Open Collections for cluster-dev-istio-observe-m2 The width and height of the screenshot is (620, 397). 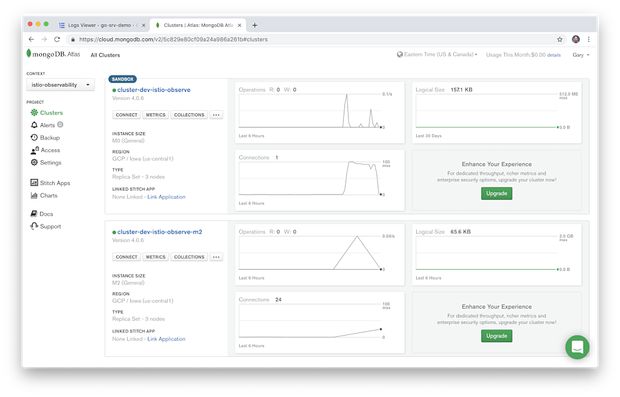coord(189,257)
